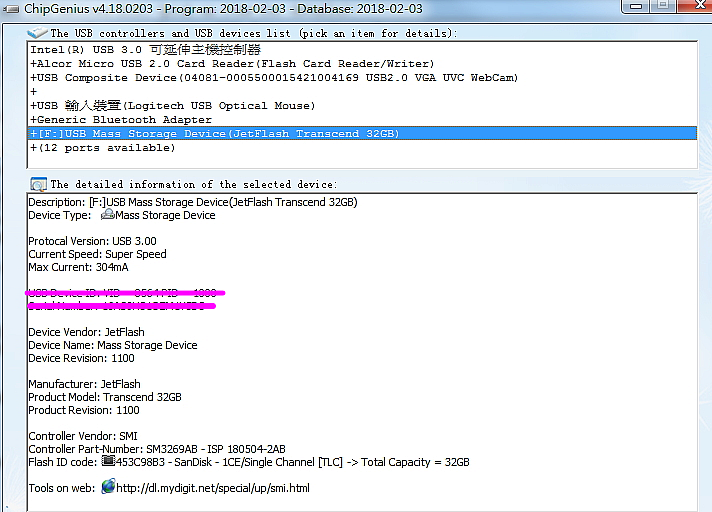Image resolution: width=712 pixels, height=512 pixels.
Task: Click 'The detailed information of the selected device' heading
Action: tap(194, 185)
